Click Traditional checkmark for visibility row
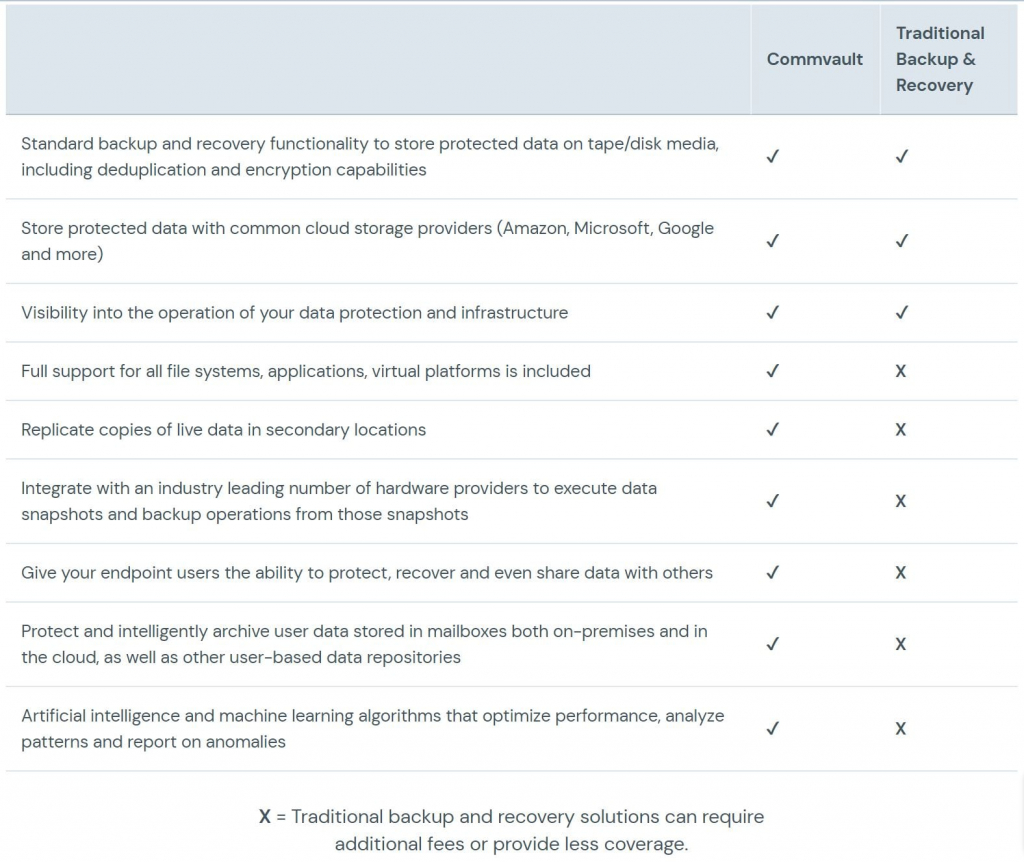 click(902, 313)
